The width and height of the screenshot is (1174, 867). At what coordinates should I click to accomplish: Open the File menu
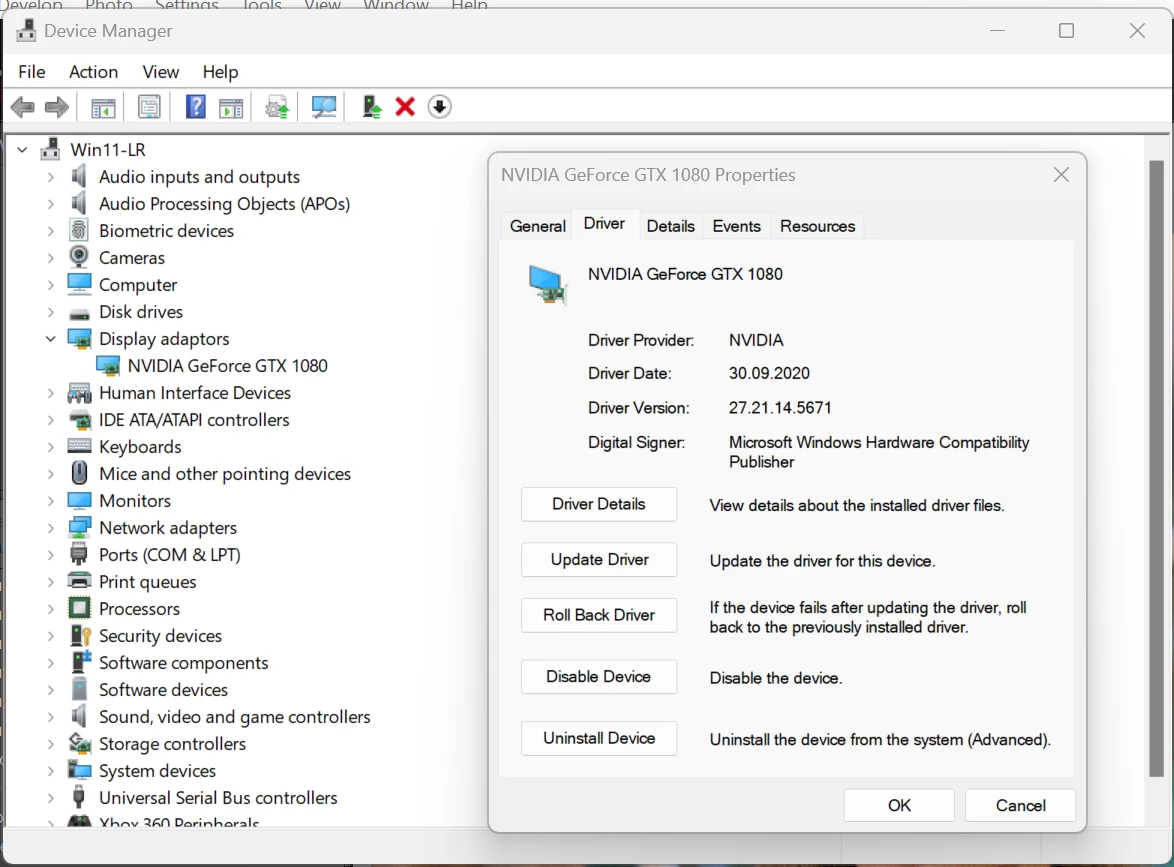31,72
